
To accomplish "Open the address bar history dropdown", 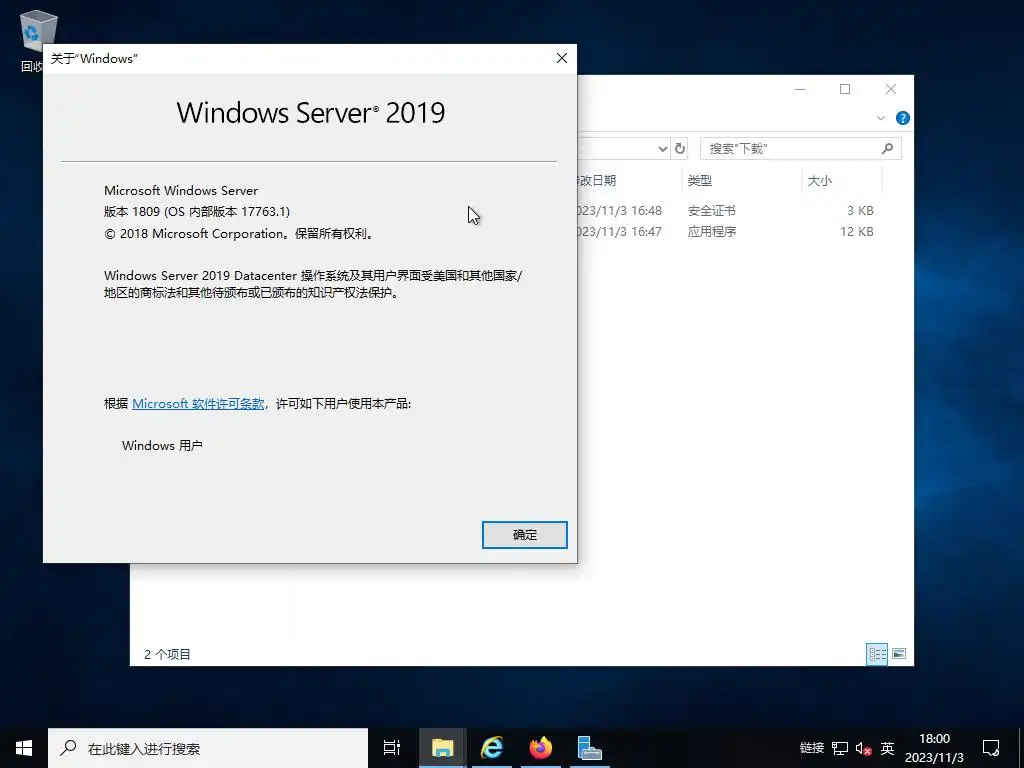I will tap(662, 148).
